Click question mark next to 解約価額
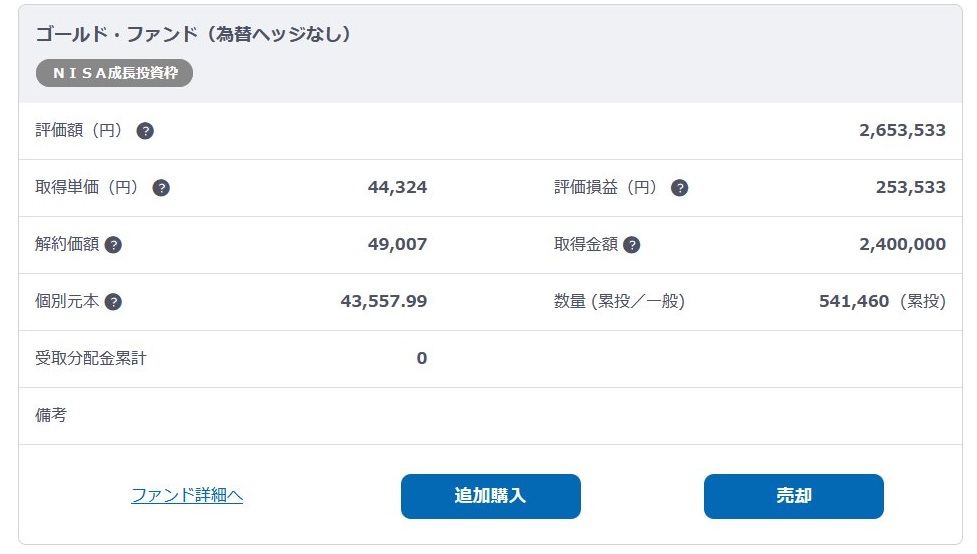Viewport: 977px width, 554px height. (113, 245)
